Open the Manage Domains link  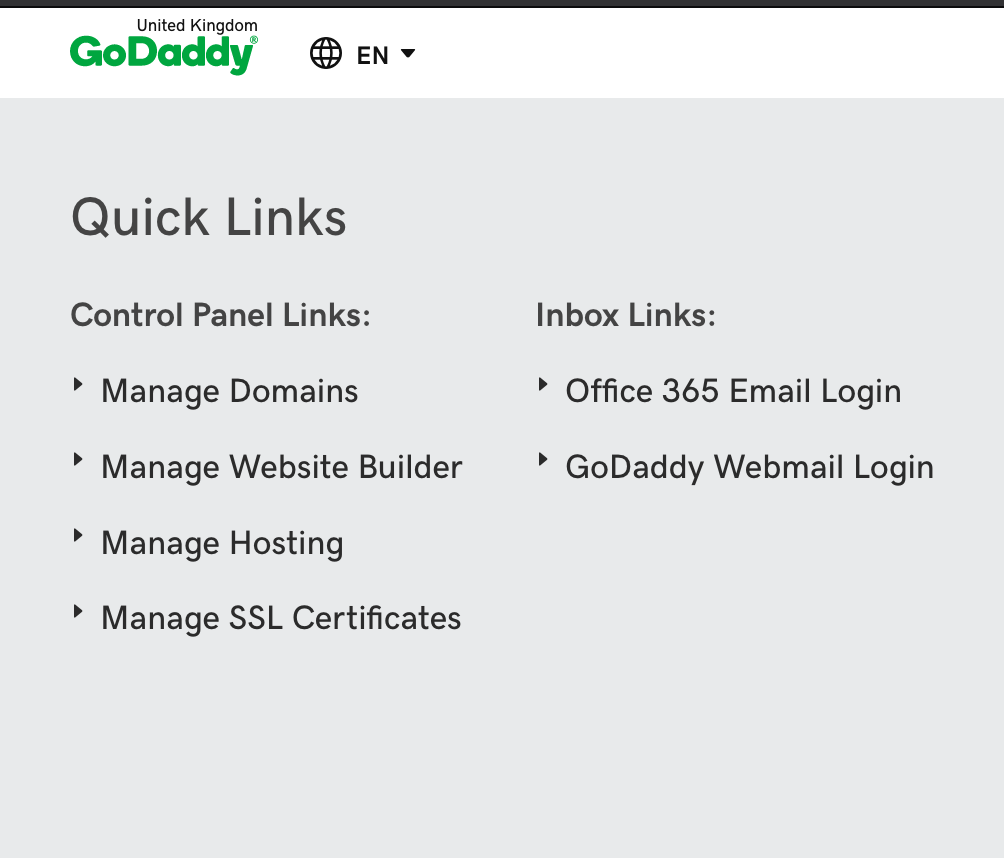[x=229, y=391]
